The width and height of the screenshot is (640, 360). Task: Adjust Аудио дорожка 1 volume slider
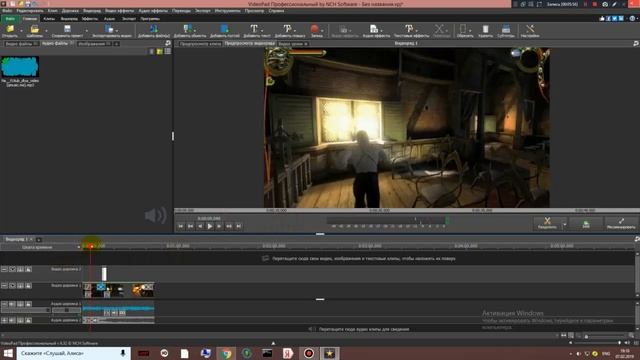pos(25,310)
